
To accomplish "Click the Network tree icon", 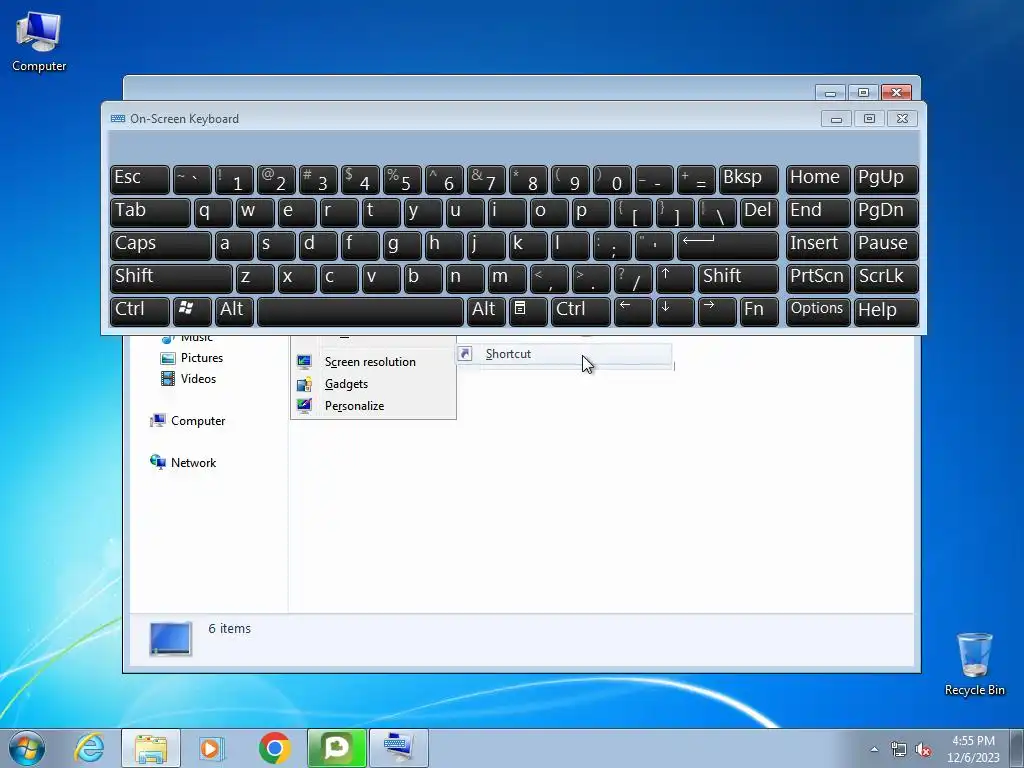I will [x=157, y=462].
